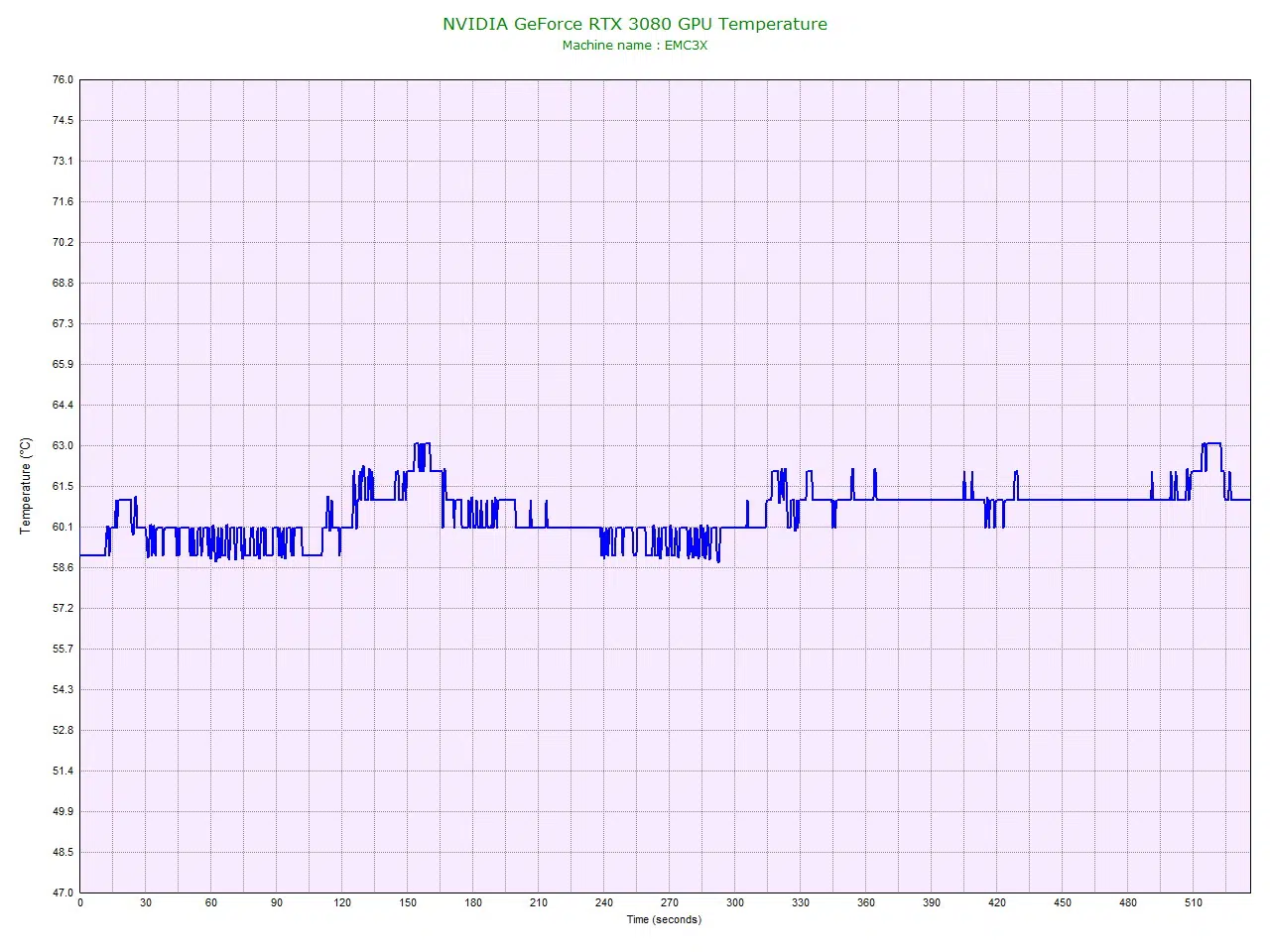
Task: Click the flat line segment at 450 seconds
Action: tap(1063, 500)
